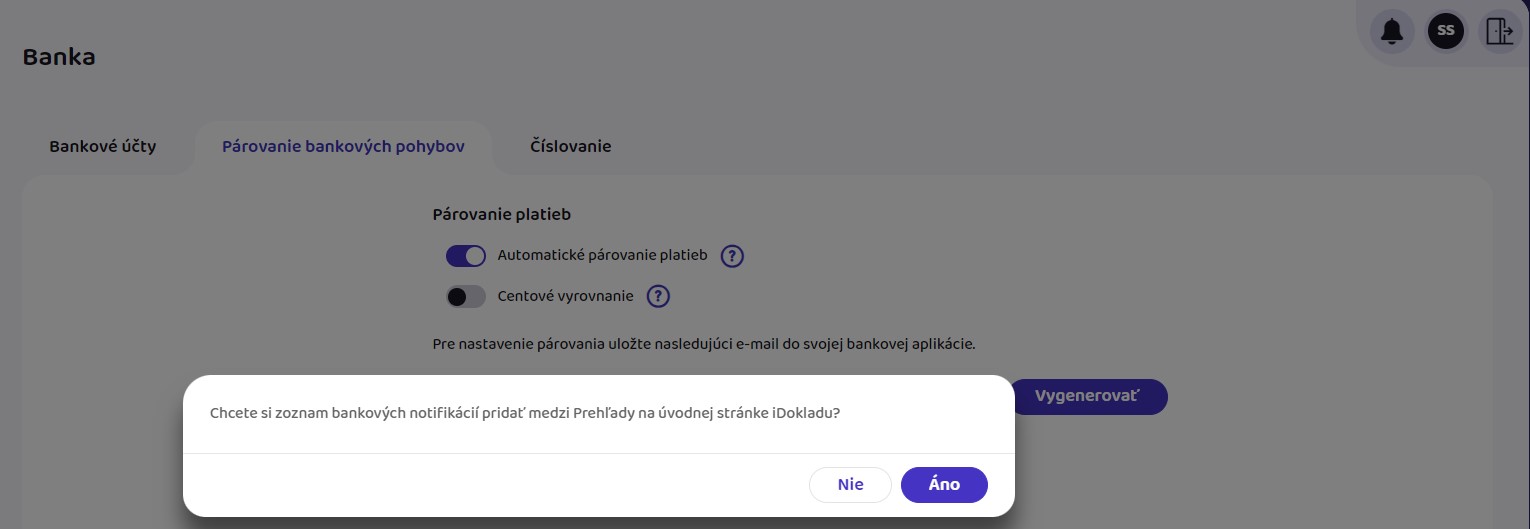The height and width of the screenshot is (529, 1530).
Task: Open the SS user profile avatar
Action: [1445, 31]
